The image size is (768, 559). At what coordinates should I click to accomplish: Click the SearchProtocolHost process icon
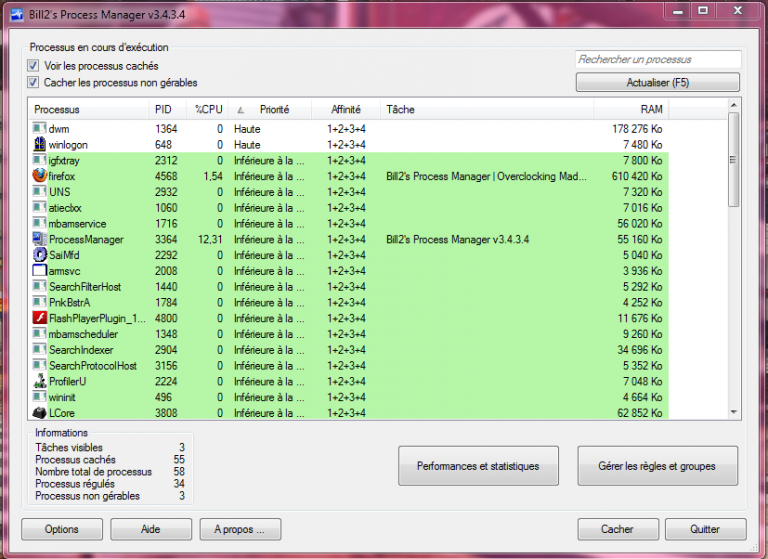pyautogui.click(x=39, y=365)
